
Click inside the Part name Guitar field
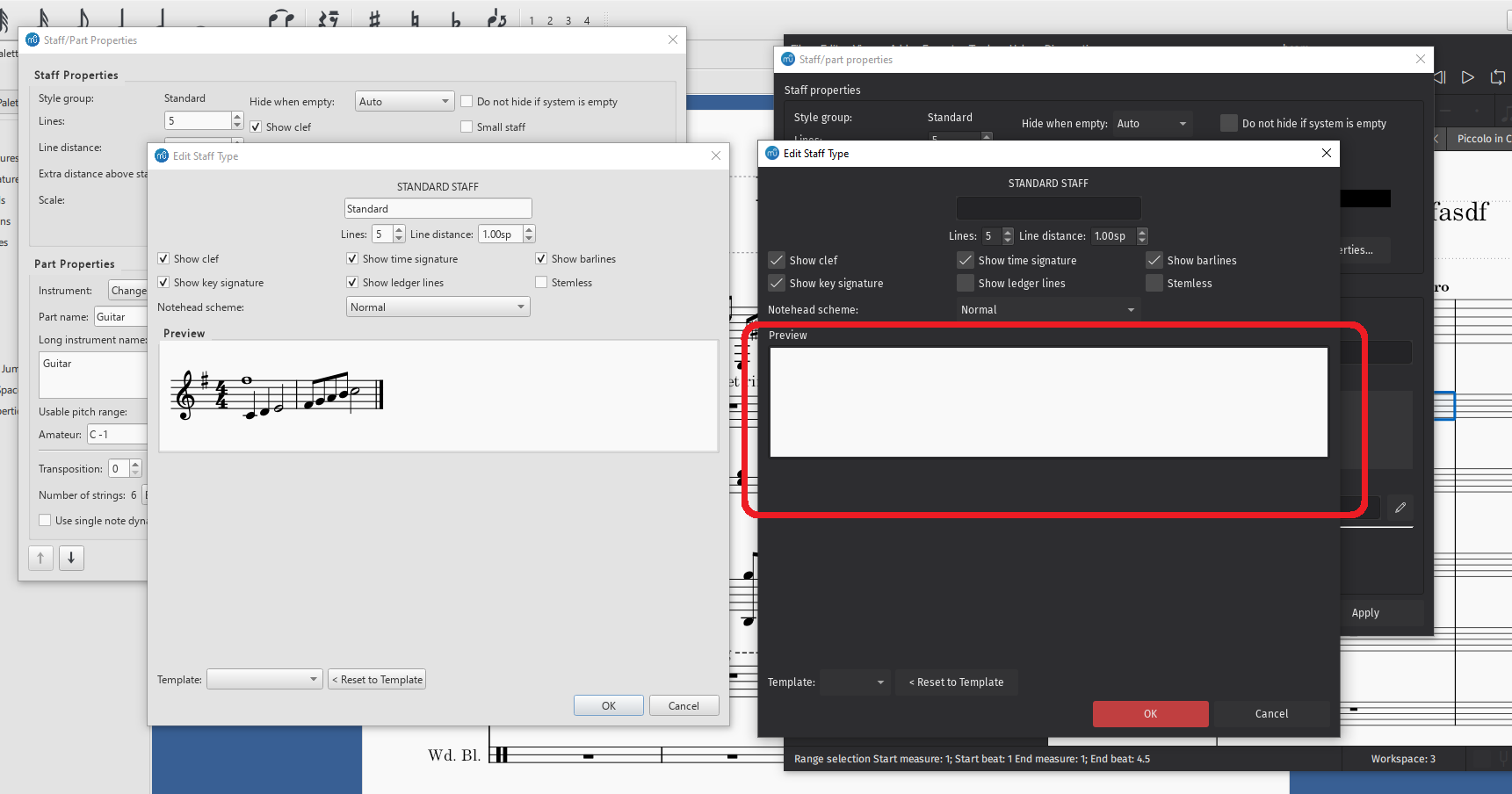click(x=121, y=316)
